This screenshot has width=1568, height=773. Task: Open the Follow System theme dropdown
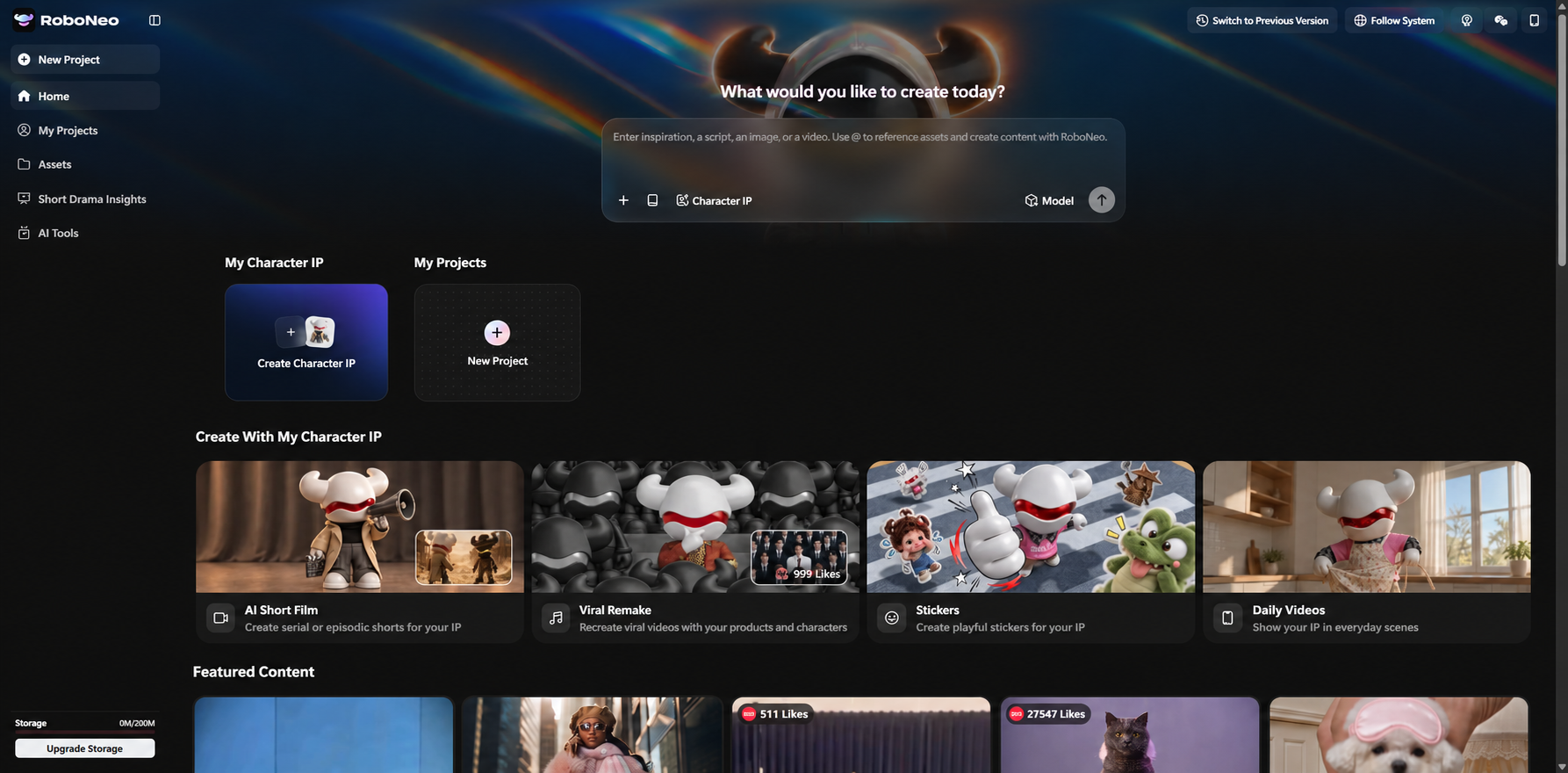click(x=1394, y=20)
